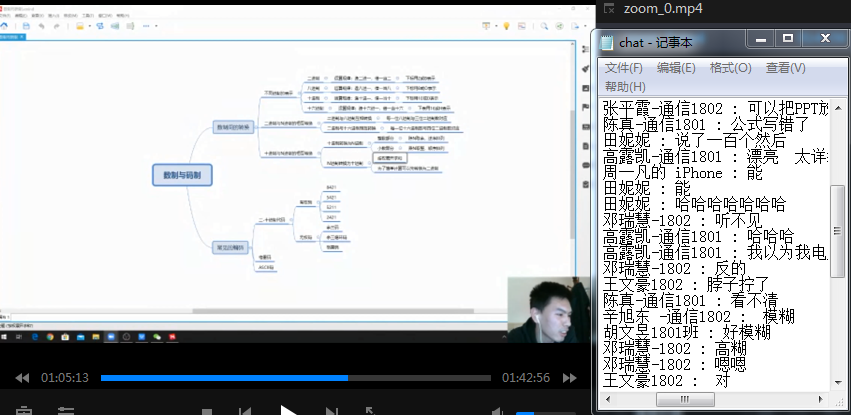The width and height of the screenshot is (851, 415).
Task: Click Notepad scroll-down arrow
Action: (x=837, y=382)
